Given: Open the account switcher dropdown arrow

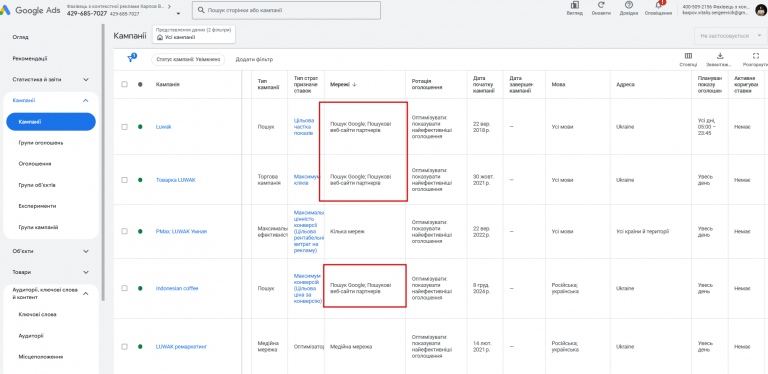Looking at the screenshot, I should click(178, 14).
